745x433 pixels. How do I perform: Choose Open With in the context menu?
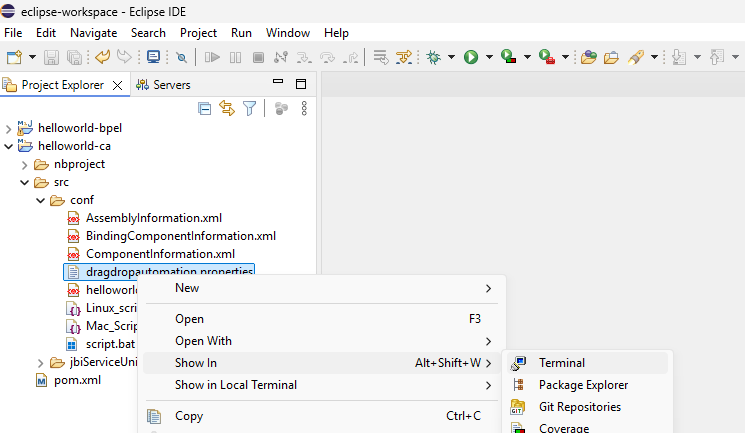click(321, 341)
